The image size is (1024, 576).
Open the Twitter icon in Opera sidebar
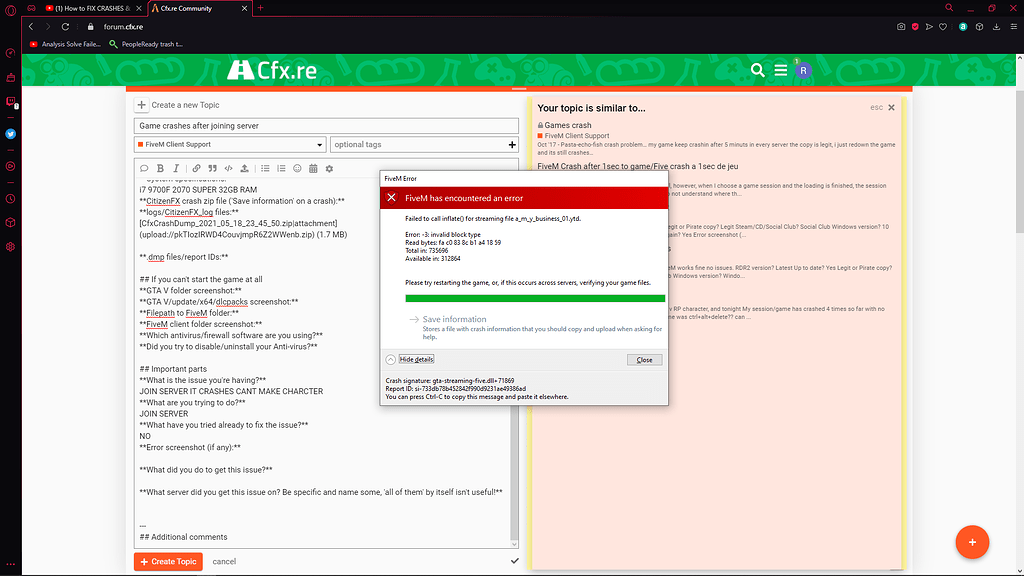point(10,134)
